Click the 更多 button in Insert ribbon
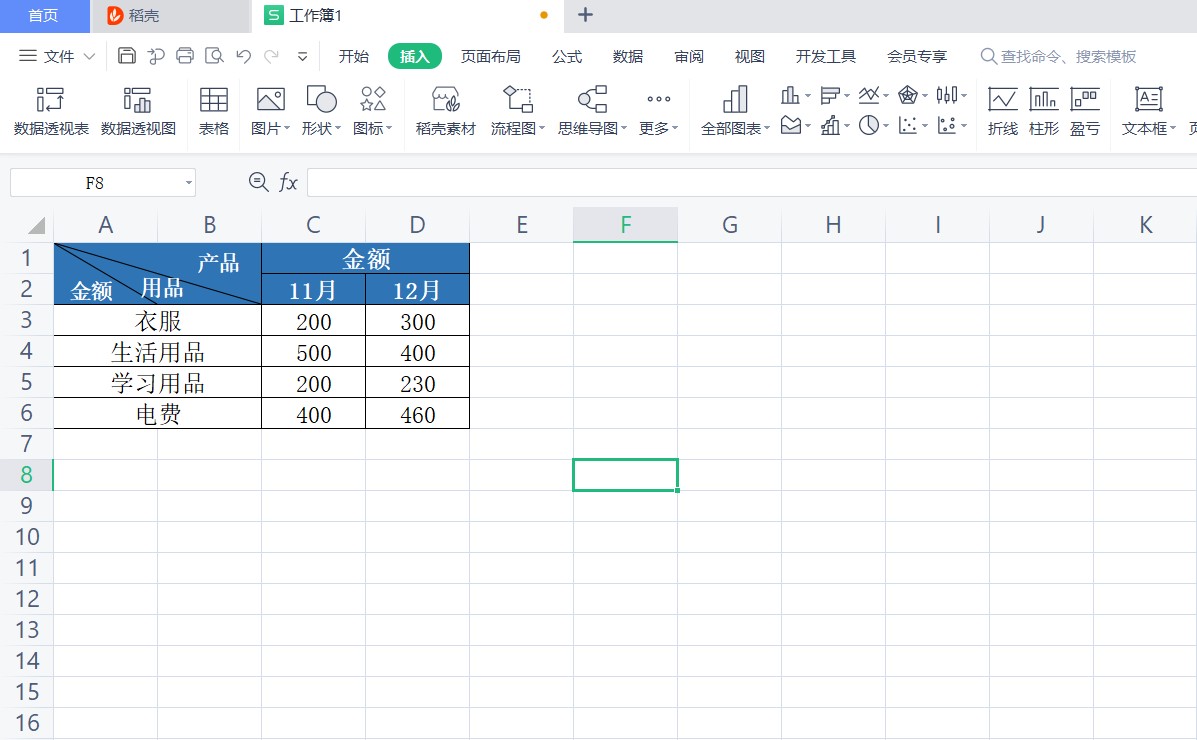The image size is (1197, 740). (x=658, y=110)
